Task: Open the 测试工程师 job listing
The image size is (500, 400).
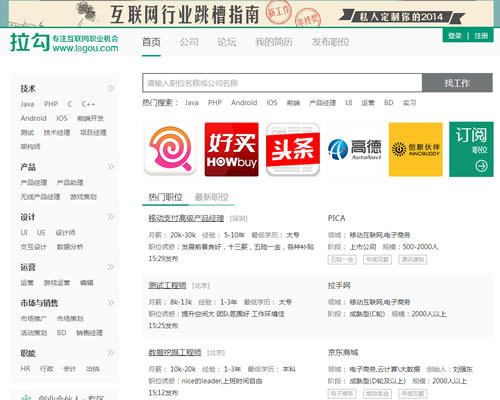Action: (x=167, y=285)
